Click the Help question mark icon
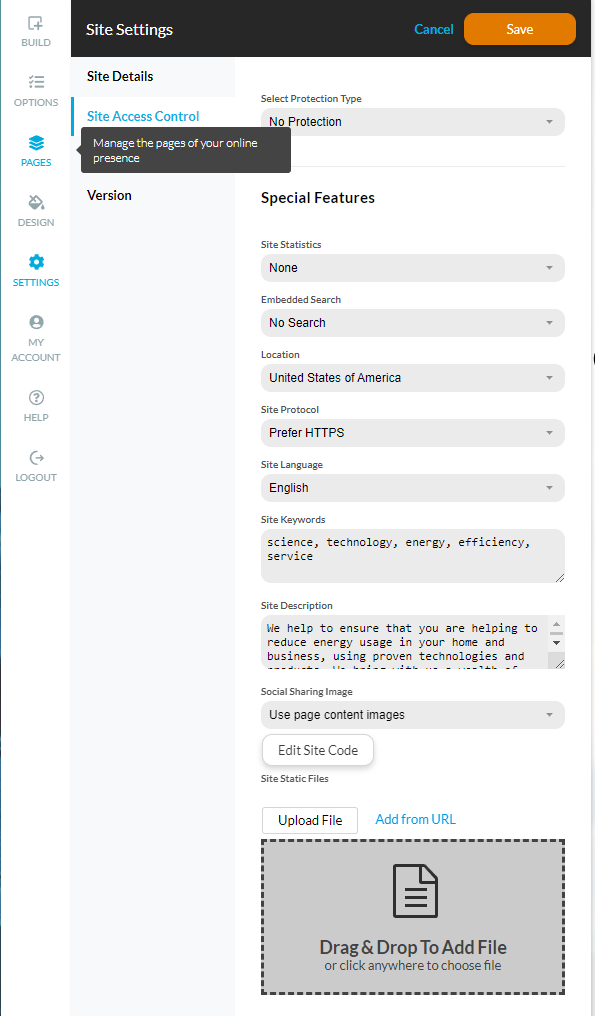Image resolution: width=595 pixels, height=1016 pixels. coord(36,397)
